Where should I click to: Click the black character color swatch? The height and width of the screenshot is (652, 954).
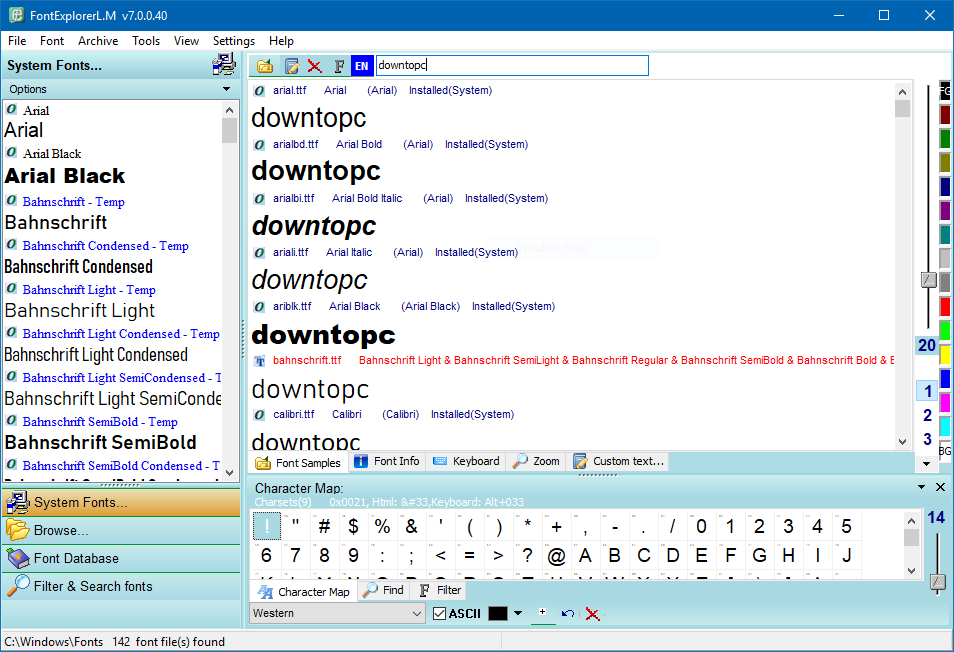[x=498, y=613]
